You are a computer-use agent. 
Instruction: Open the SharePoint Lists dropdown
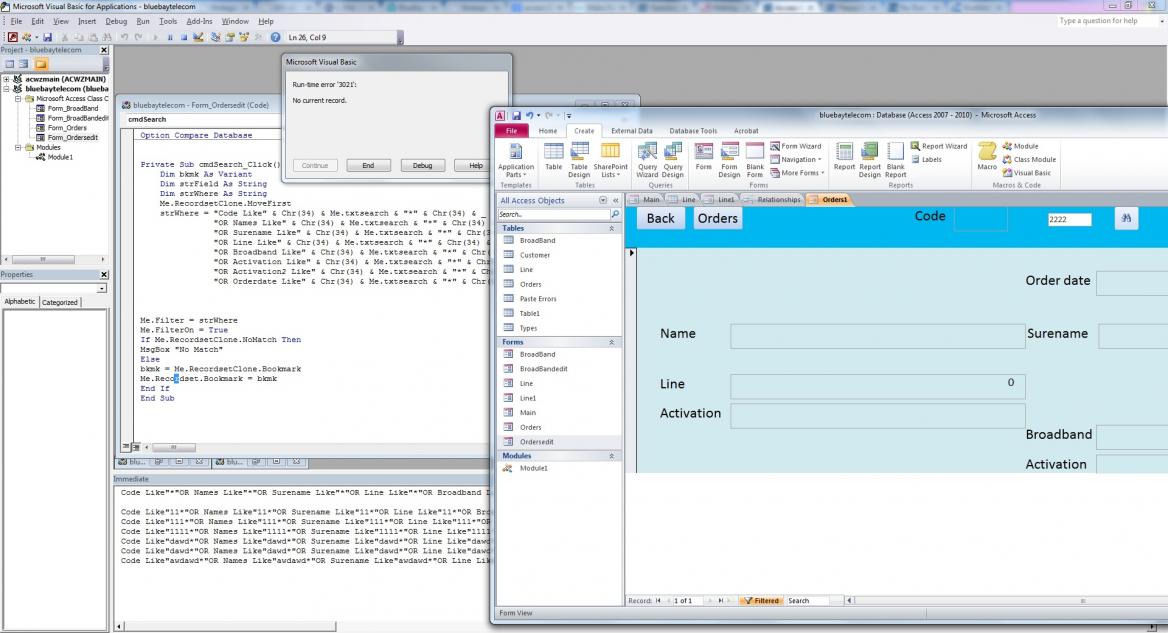[610, 159]
